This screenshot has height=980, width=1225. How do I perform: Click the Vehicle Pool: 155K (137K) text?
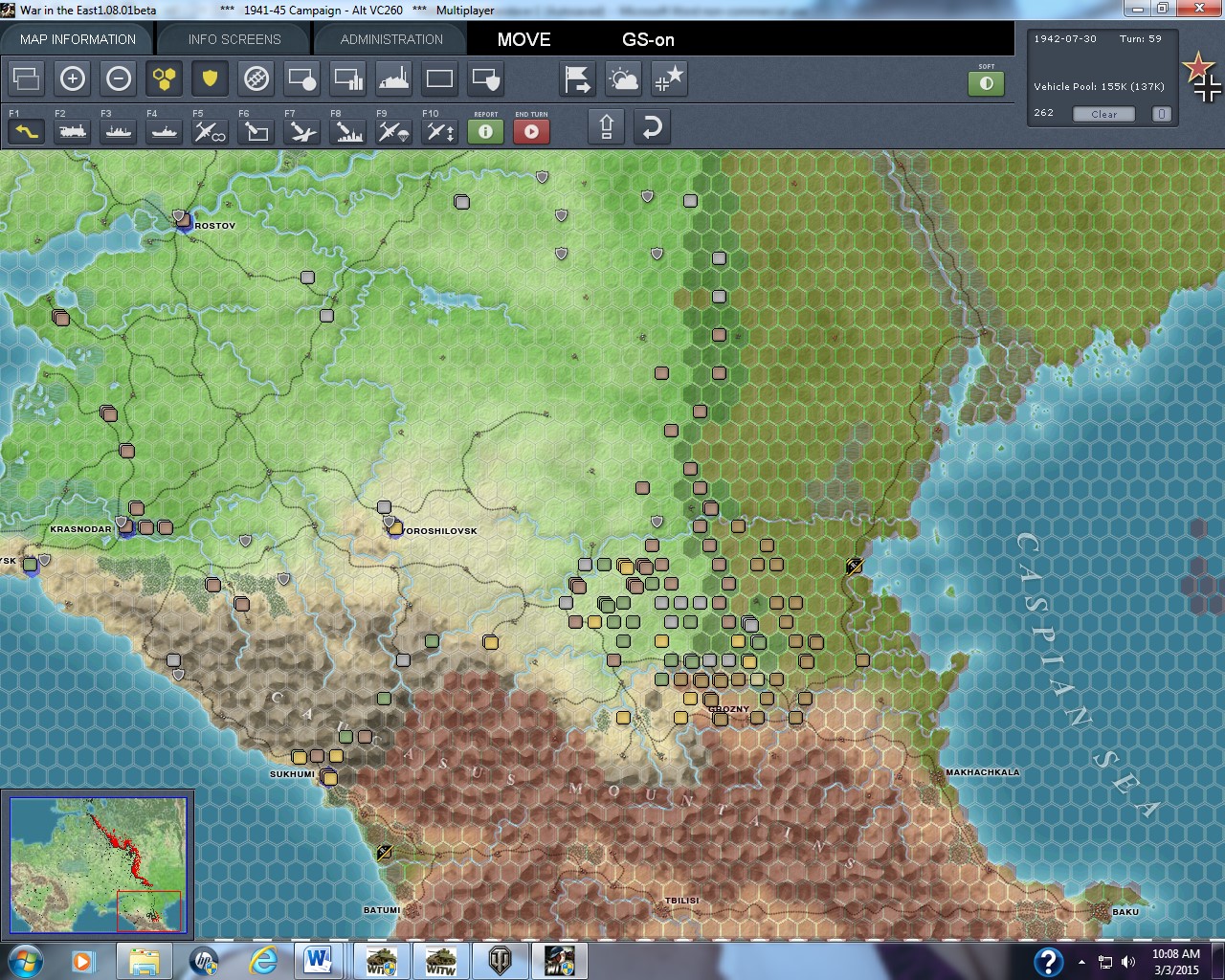[1099, 86]
